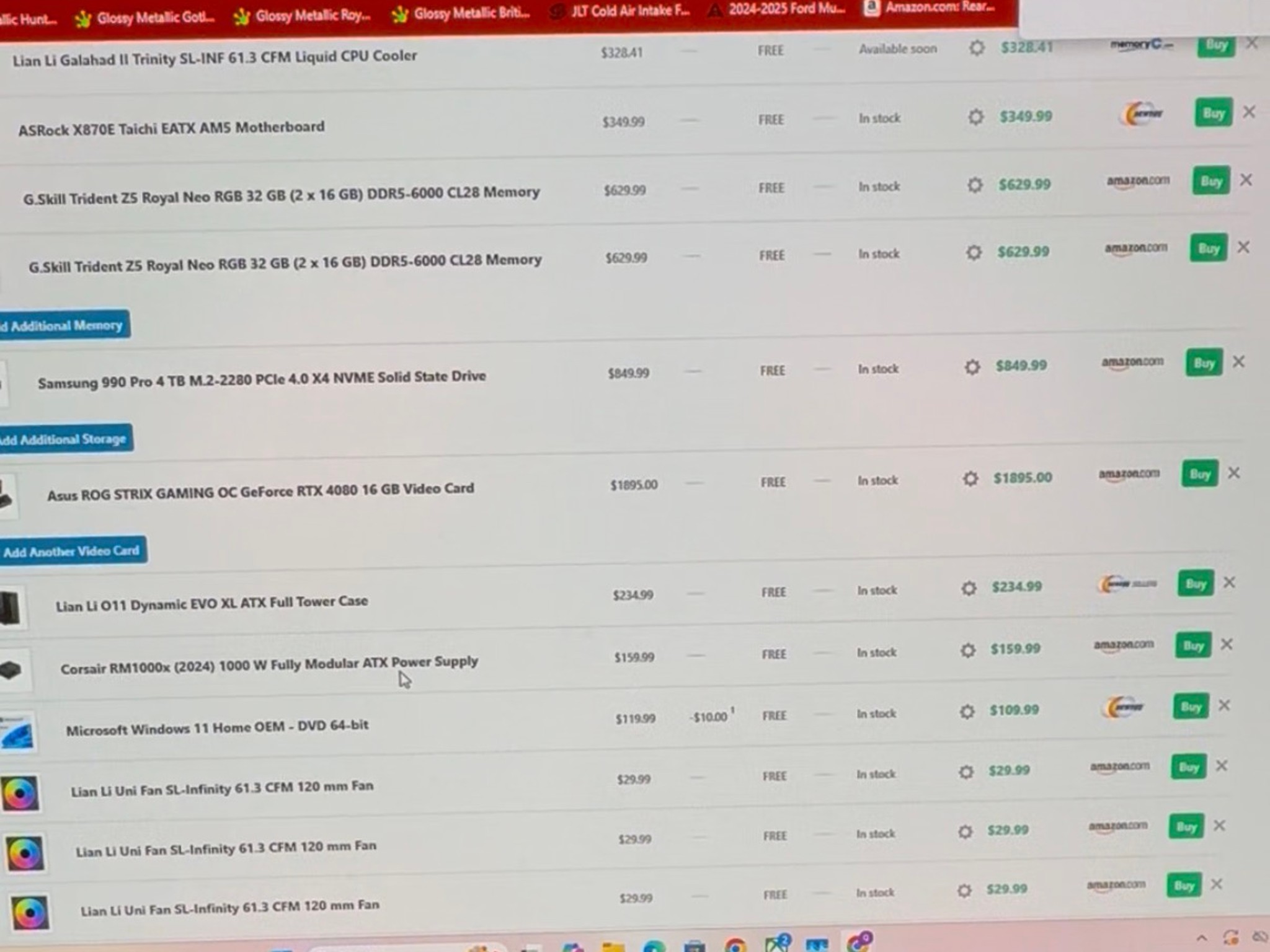The image size is (1270, 952).
Task: Click the green $159.99 price for Corsair RM1000x
Action: point(1015,649)
